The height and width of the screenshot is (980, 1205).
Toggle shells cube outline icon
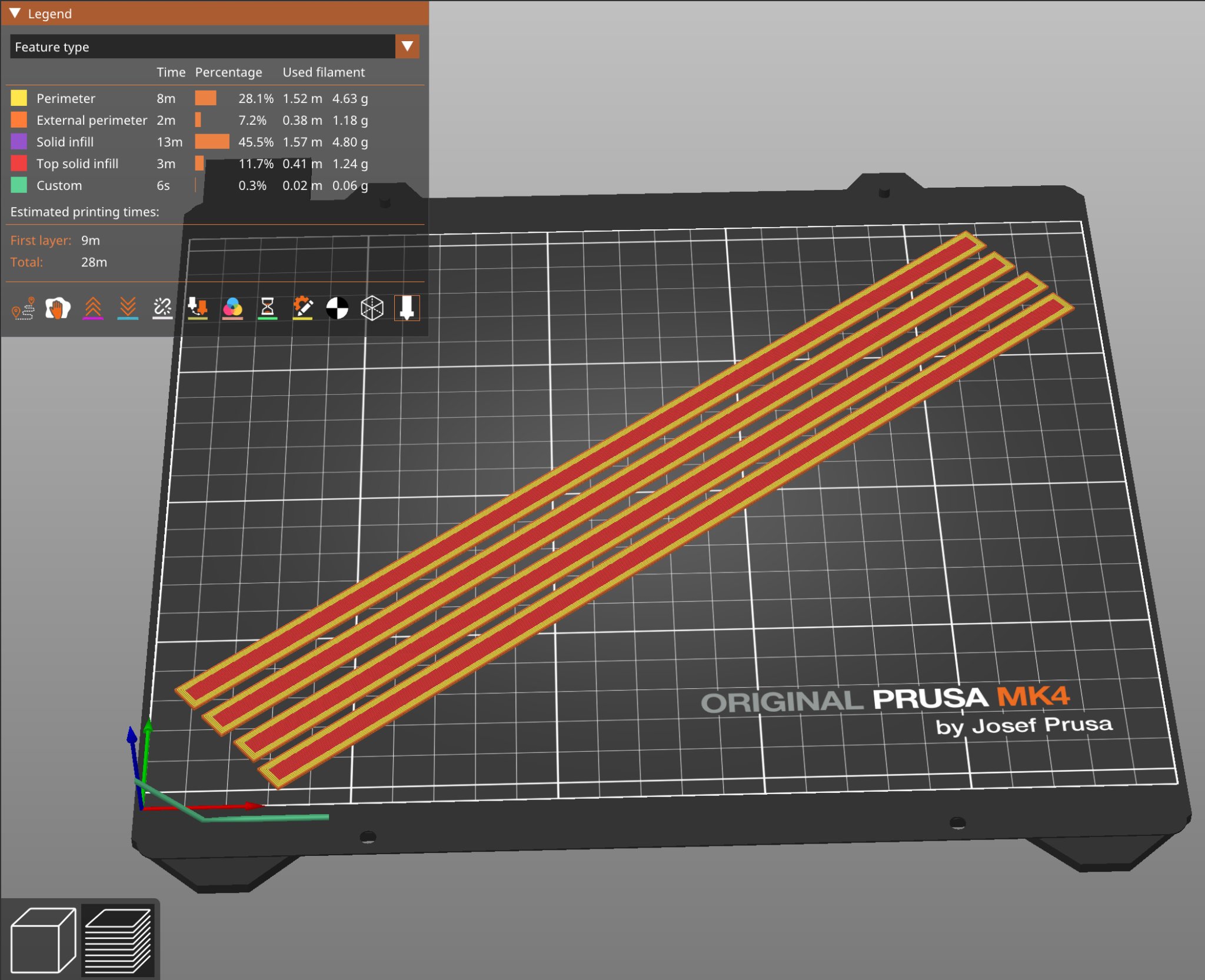point(372,308)
